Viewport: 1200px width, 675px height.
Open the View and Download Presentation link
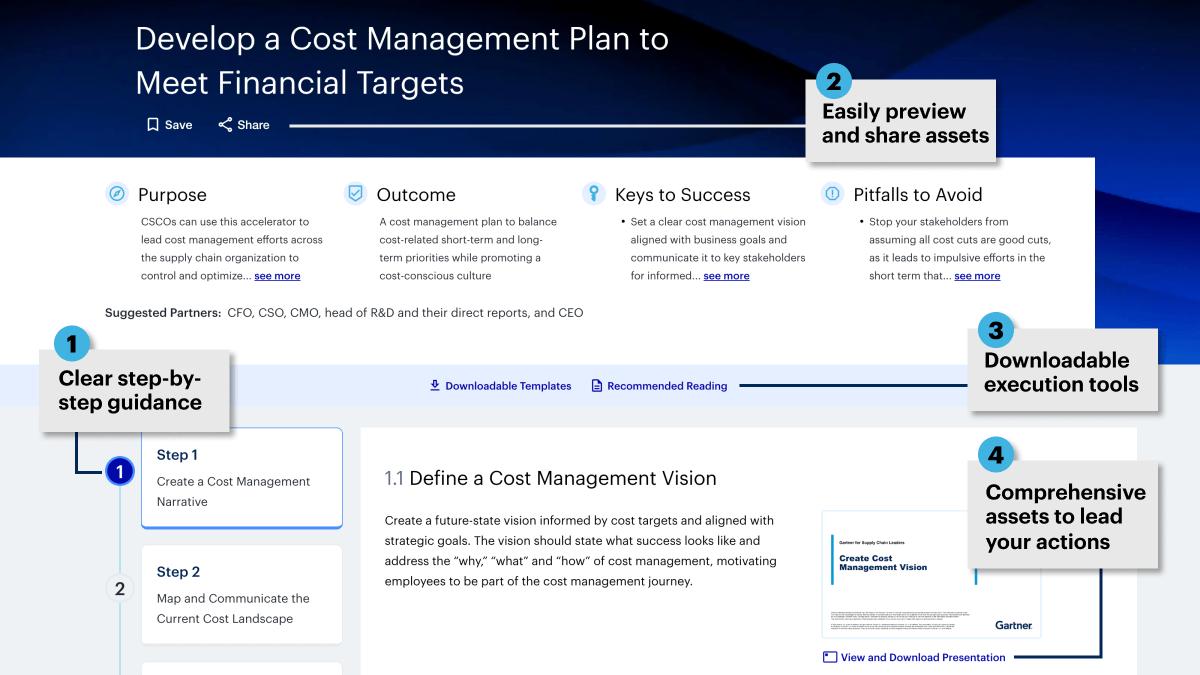[x=922, y=657]
